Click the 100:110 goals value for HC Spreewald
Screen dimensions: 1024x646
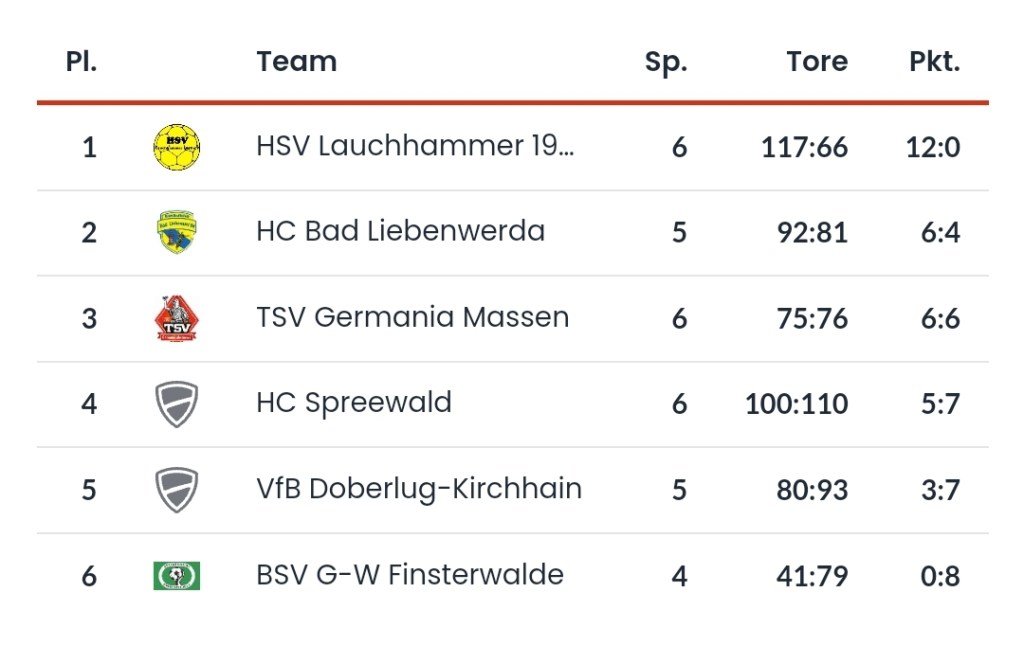796,404
